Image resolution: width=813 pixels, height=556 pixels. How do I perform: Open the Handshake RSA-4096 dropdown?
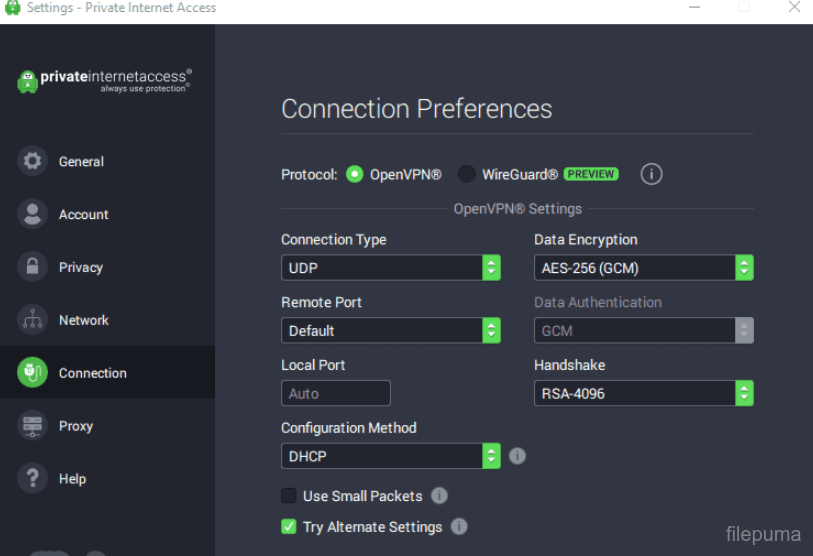click(643, 394)
